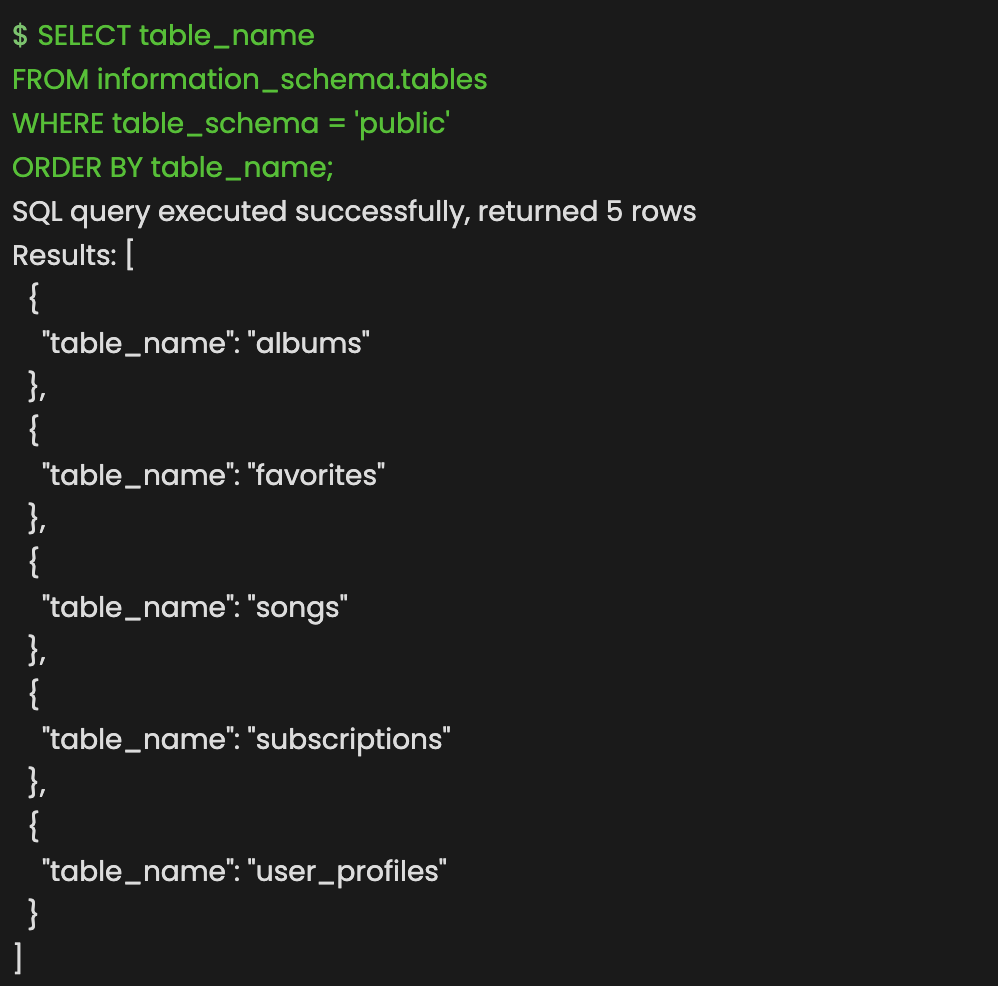Click the "user_profiles" table name value
The width and height of the screenshot is (998, 986).
tap(347, 872)
